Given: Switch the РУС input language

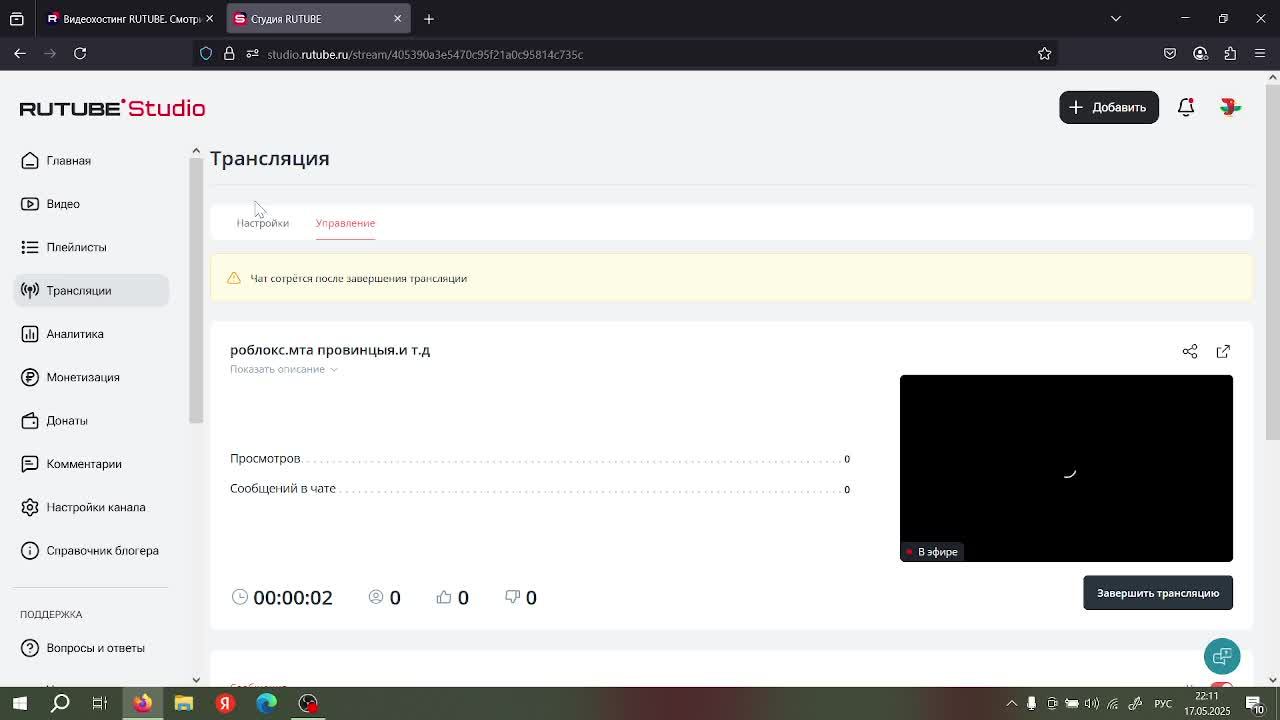Looking at the screenshot, I should click(x=1163, y=704).
